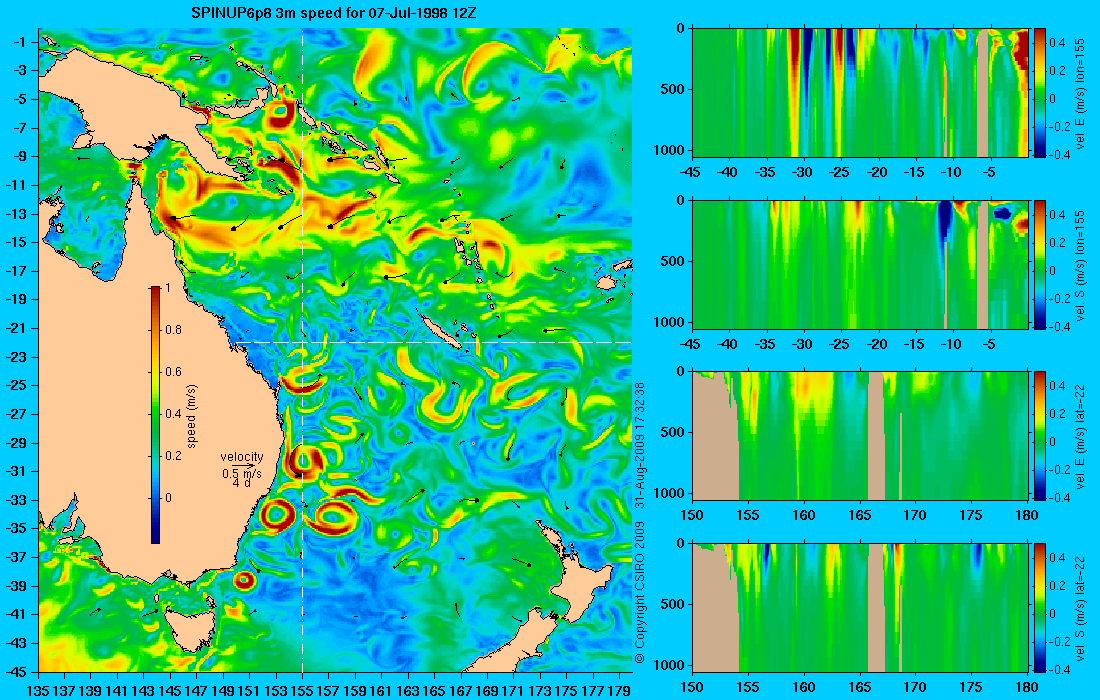Click the timestamp '31-Aug-2009 17:32:38'
The width and height of the screenshot is (1100, 700).
coord(639,445)
